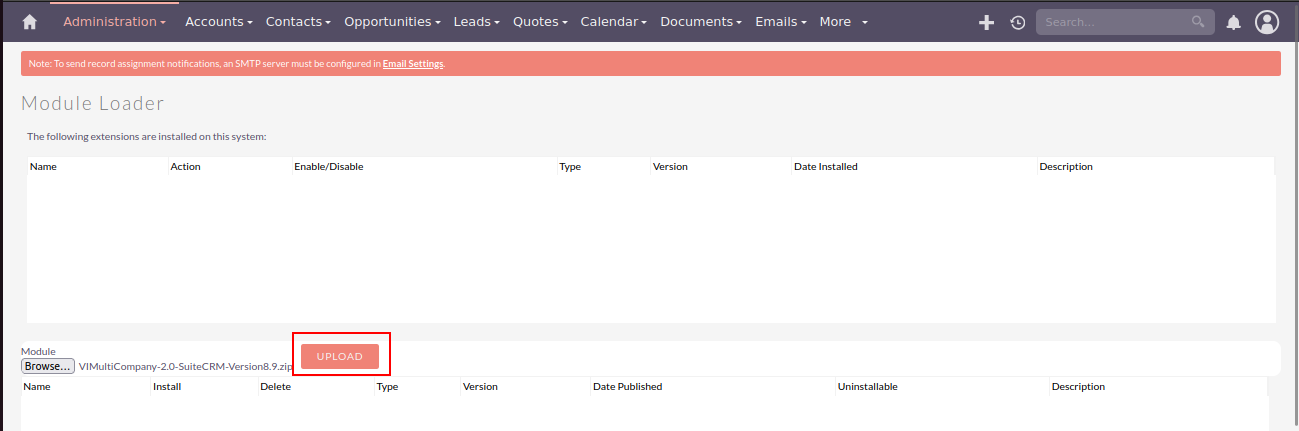Open the Calendar menu
Viewport: 1299px width, 431px height.
point(613,22)
